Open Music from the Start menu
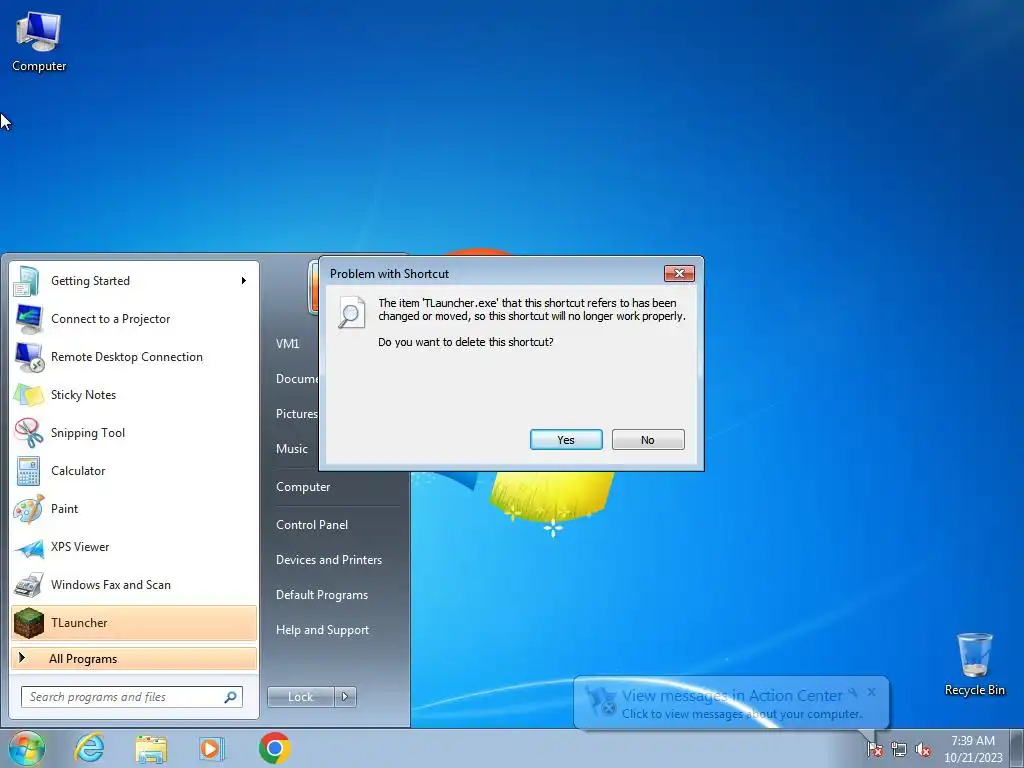The height and width of the screenshot is (768, 1024). coord(291,449)
